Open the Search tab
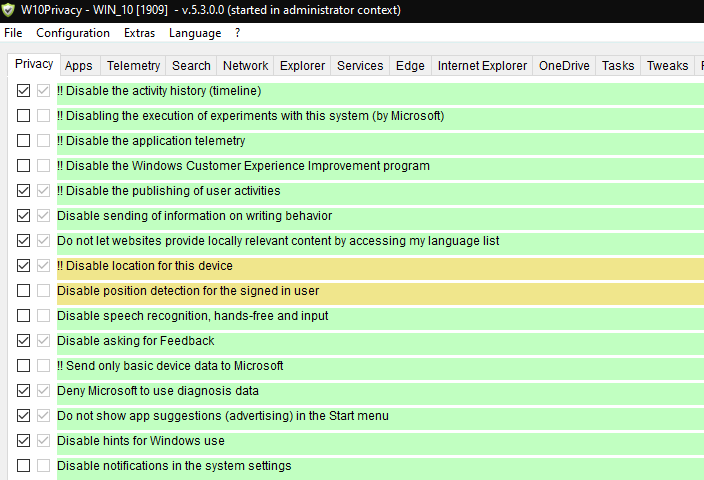Image resolution: width=704 pixels, height=480 pixels. (191, 66)
